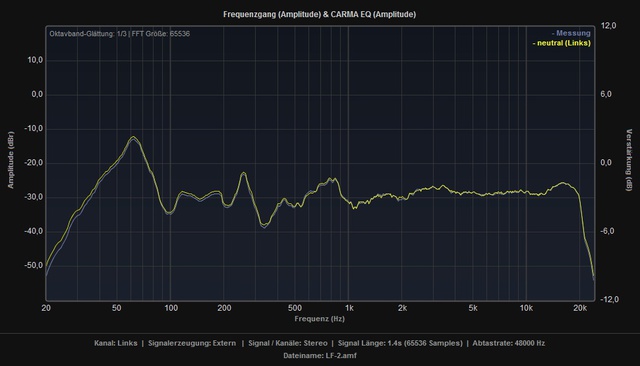Click the Amplitude (dBr) axis title
The image size is (640, 366).
[x=11, y=160]
